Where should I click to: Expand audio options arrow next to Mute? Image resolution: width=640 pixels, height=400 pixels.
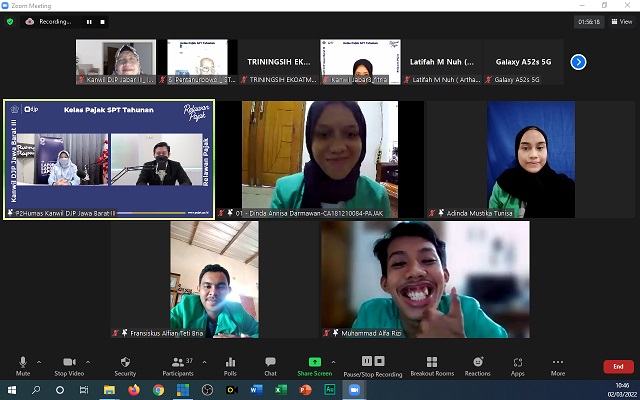tap(39, 362)
